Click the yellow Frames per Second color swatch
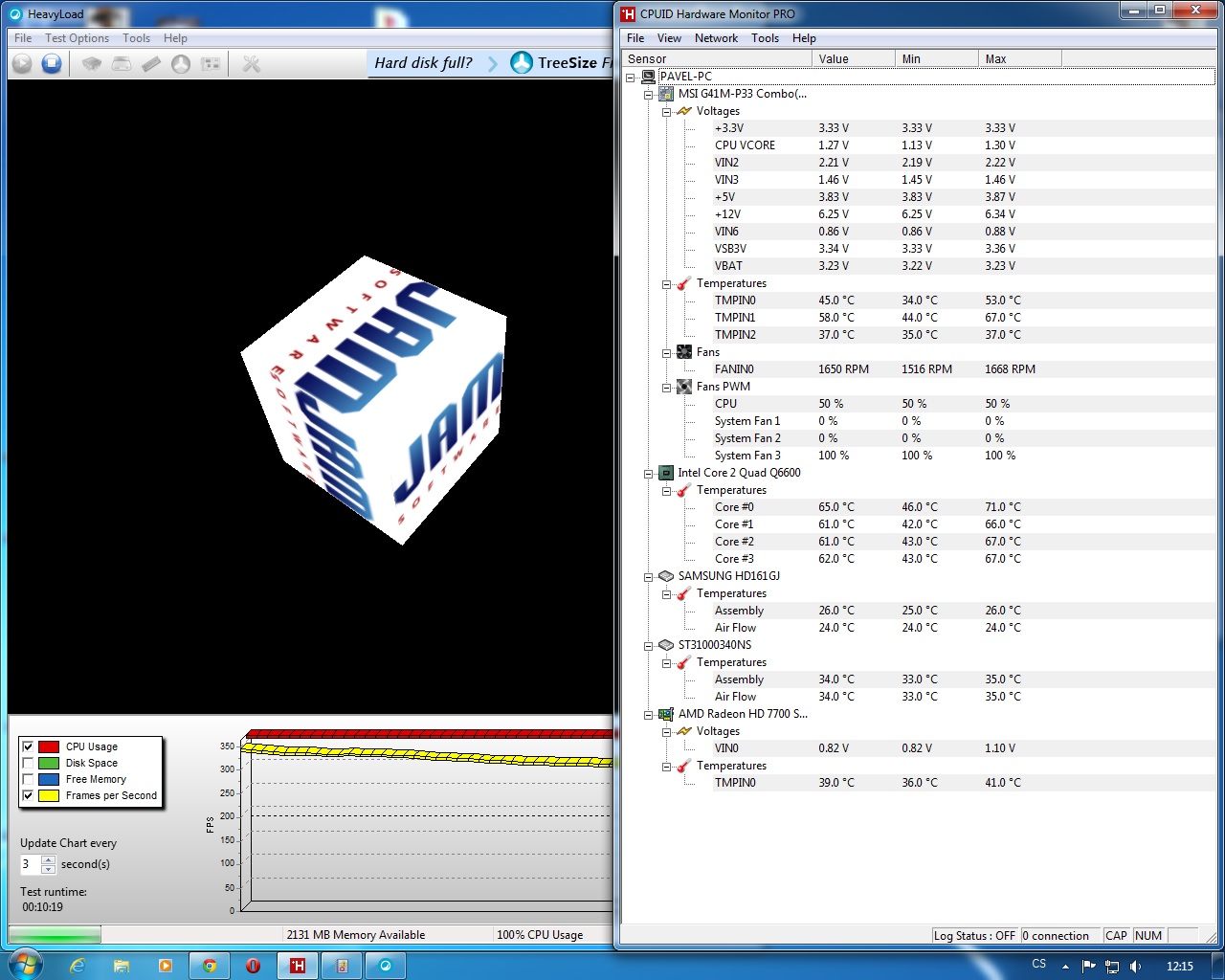Screen dimensions: 1225x980 [x=49, y=795]
